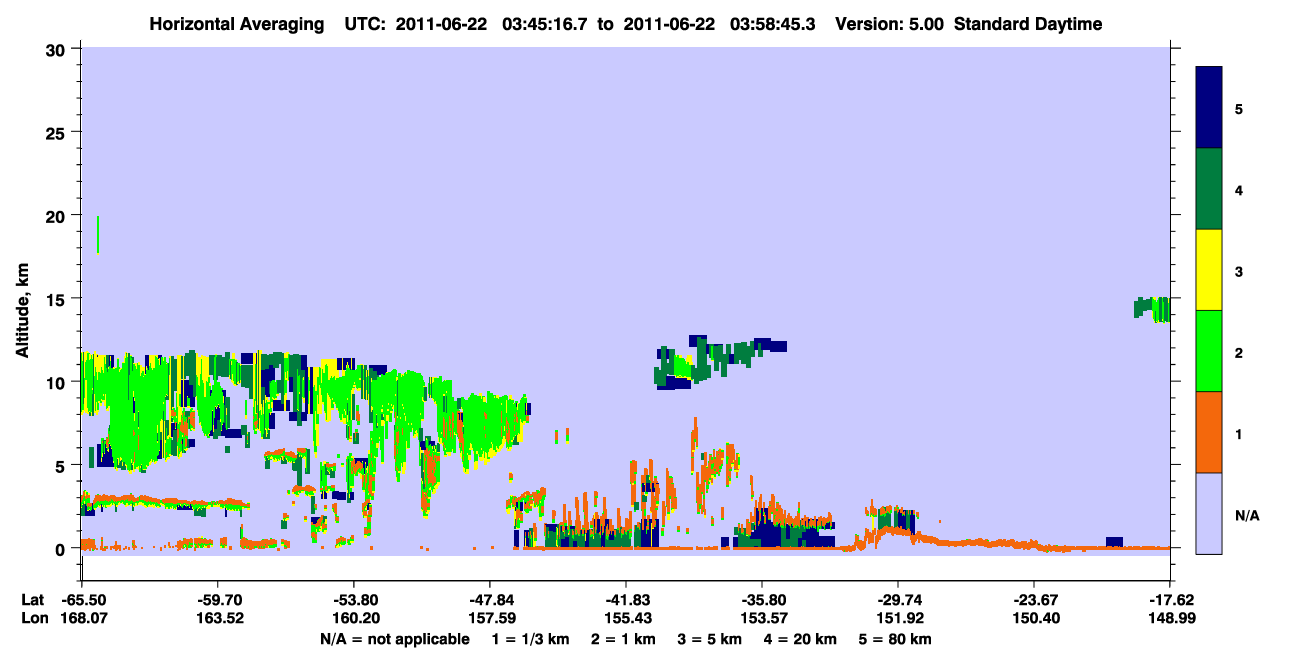Click the navy blue colorbar segment for 5
Viewport: 1300px width, 667px height.
(1209, 108)
